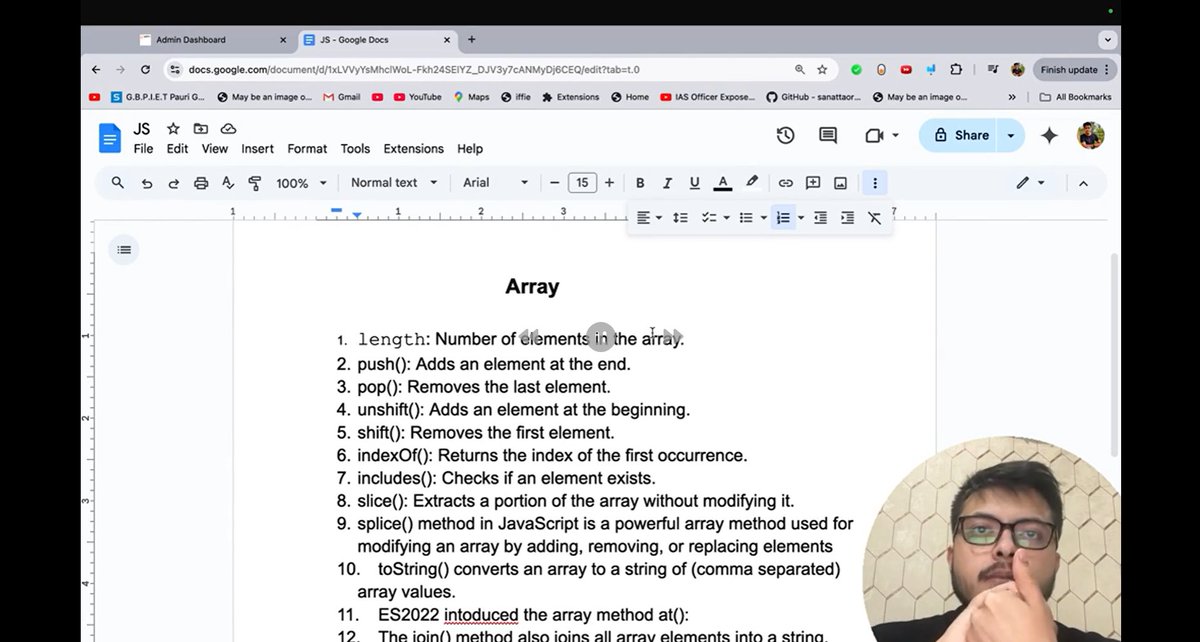Open the text Align dropdown
1200x642 pixels.
(x=649, y=218)
